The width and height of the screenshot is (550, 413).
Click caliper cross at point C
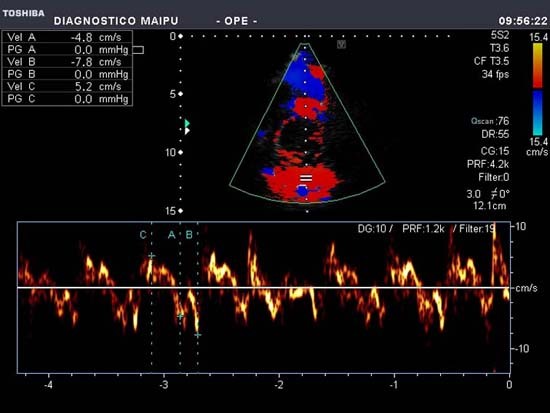pyautogui.click(x=152, y=256)
